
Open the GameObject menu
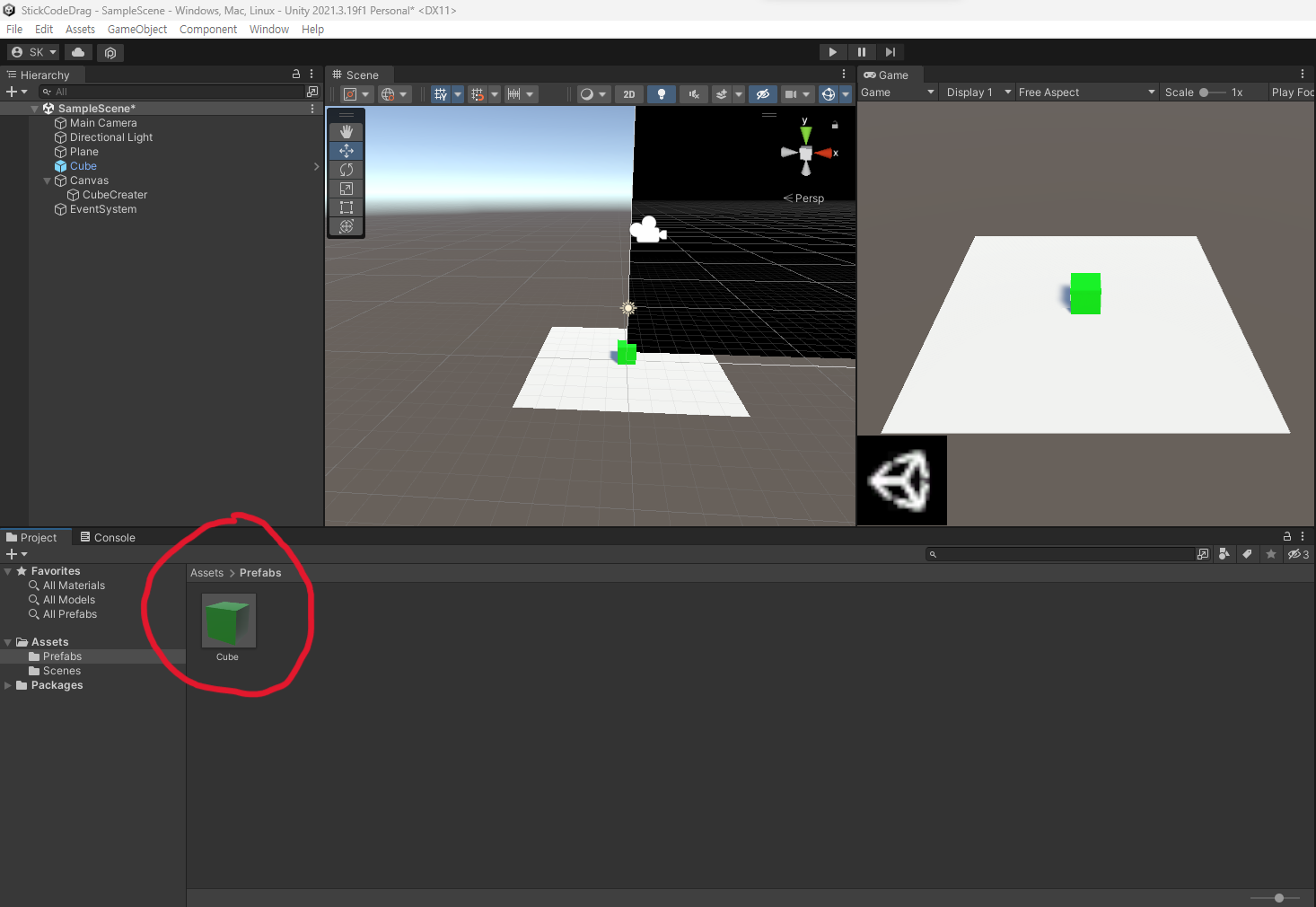pos(137,29)
